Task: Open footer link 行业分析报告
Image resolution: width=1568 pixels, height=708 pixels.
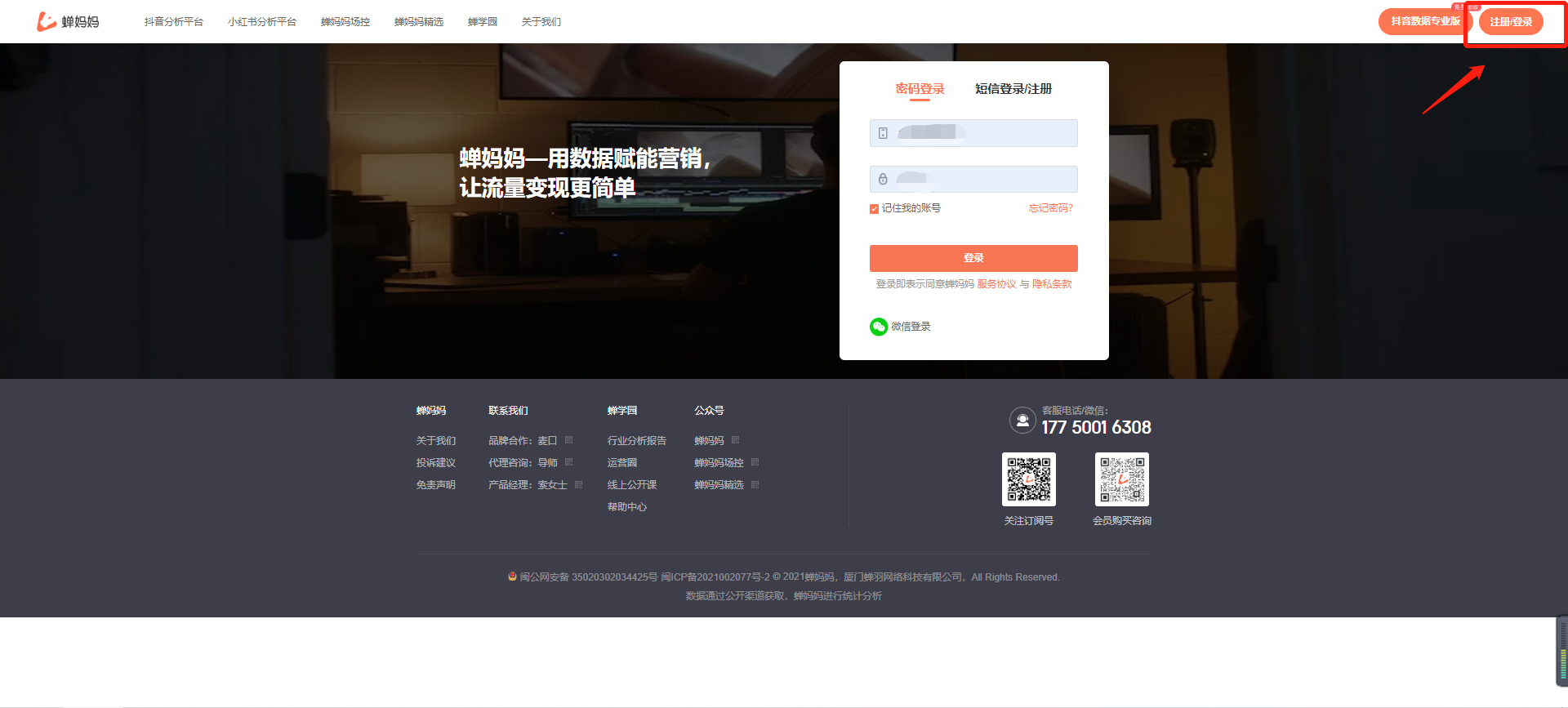Action: tap(637, 441)
